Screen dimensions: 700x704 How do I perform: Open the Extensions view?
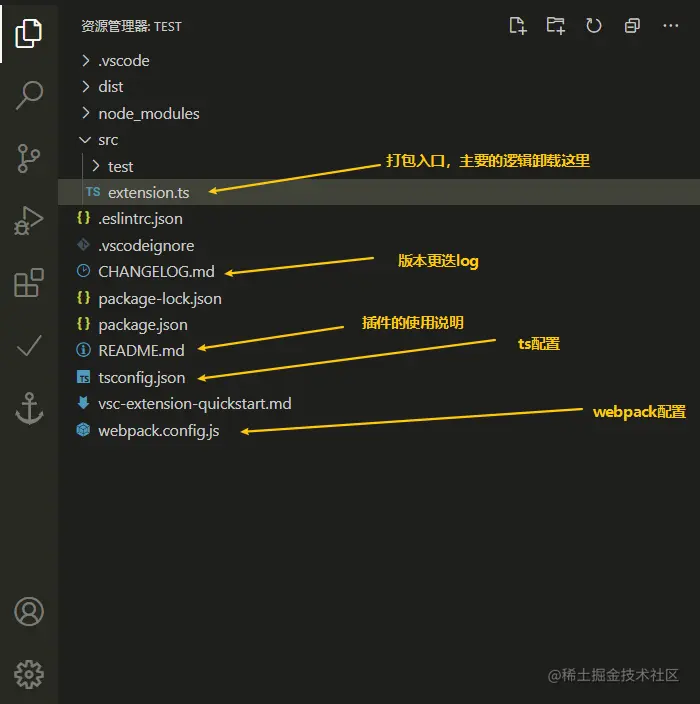29,283
